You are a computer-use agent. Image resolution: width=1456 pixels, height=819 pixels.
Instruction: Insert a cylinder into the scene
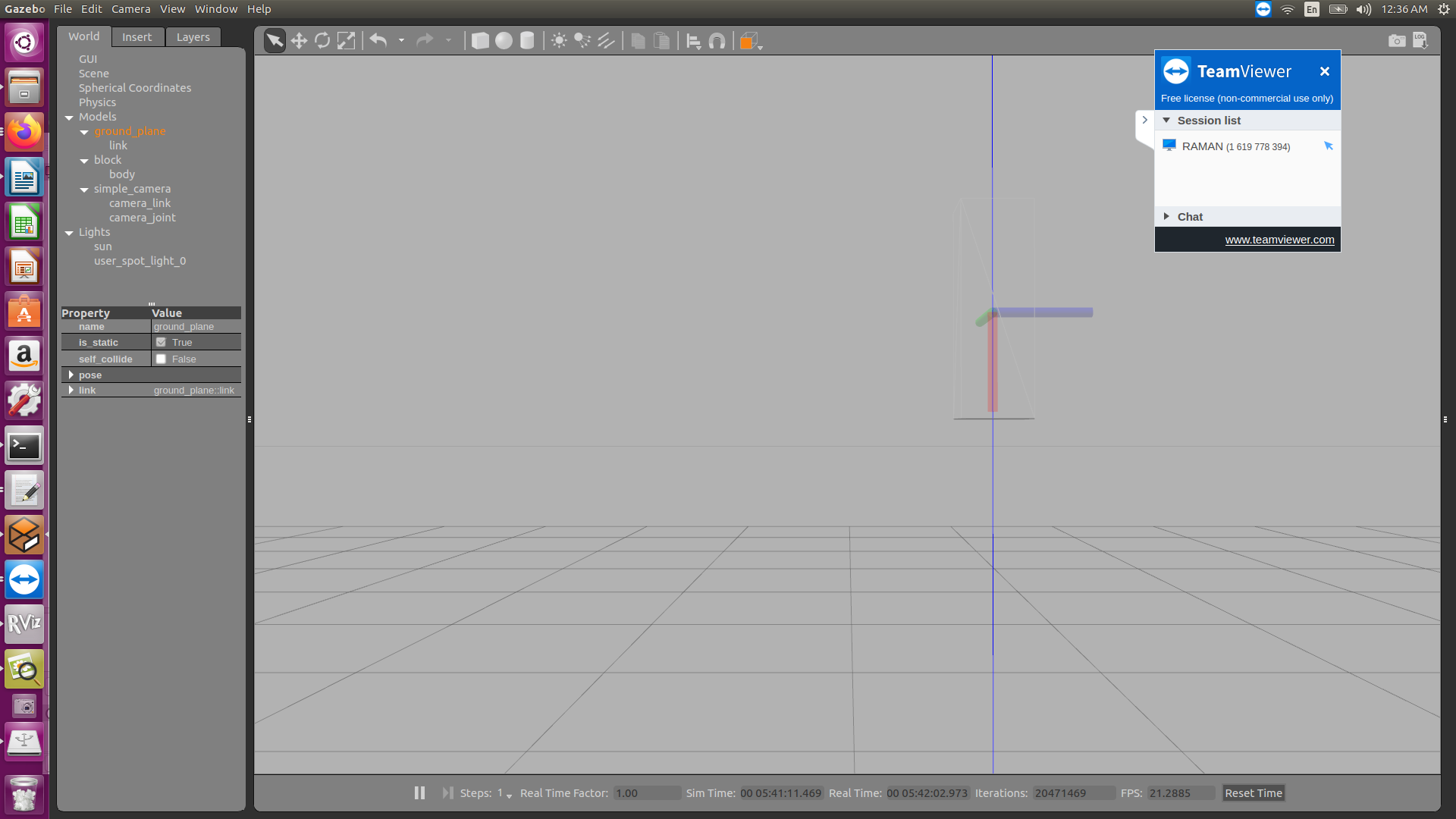pyautogui.click(x=528, y=40)
